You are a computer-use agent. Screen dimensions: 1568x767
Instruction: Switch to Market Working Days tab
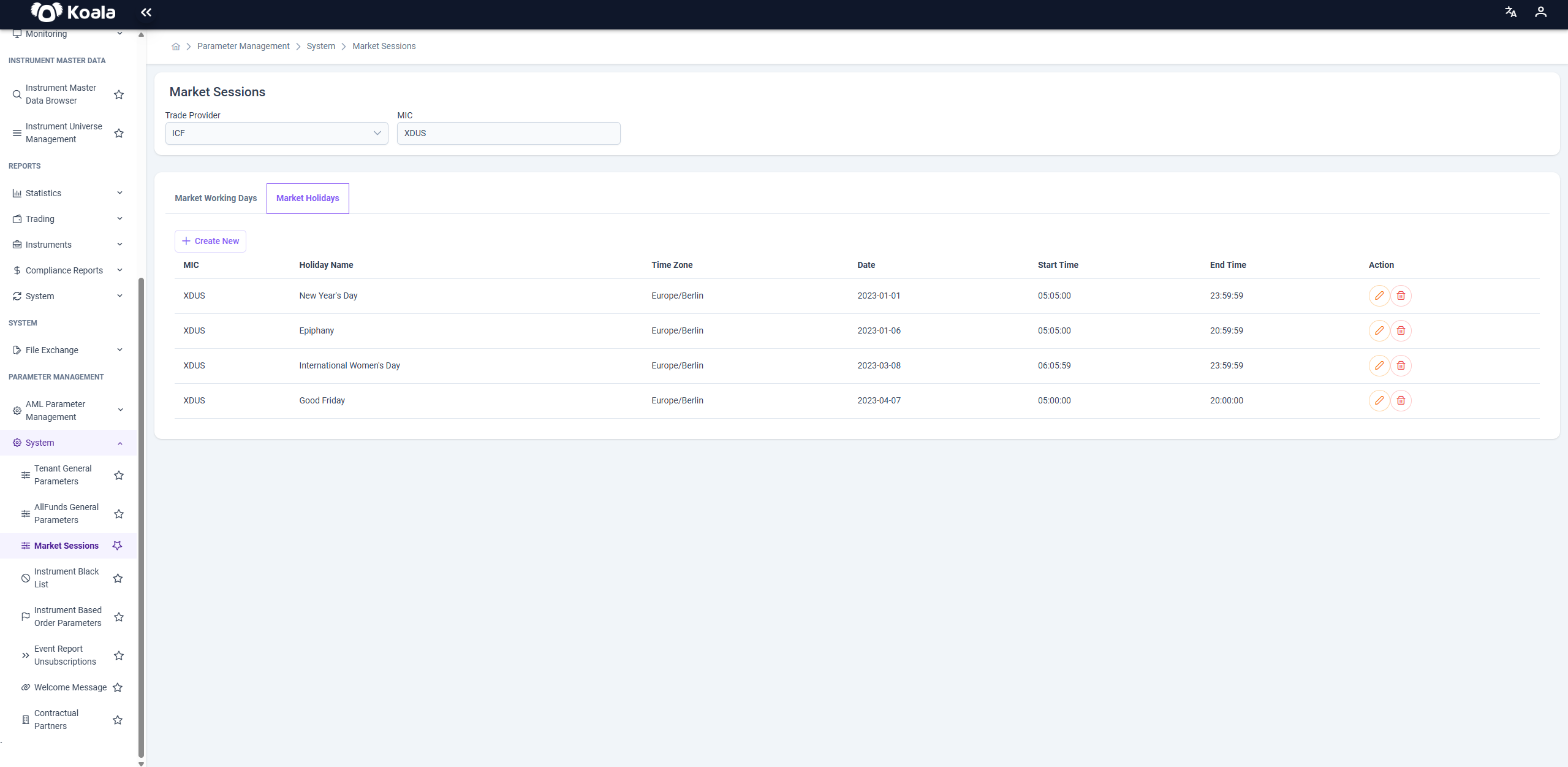tap(216, 198)
